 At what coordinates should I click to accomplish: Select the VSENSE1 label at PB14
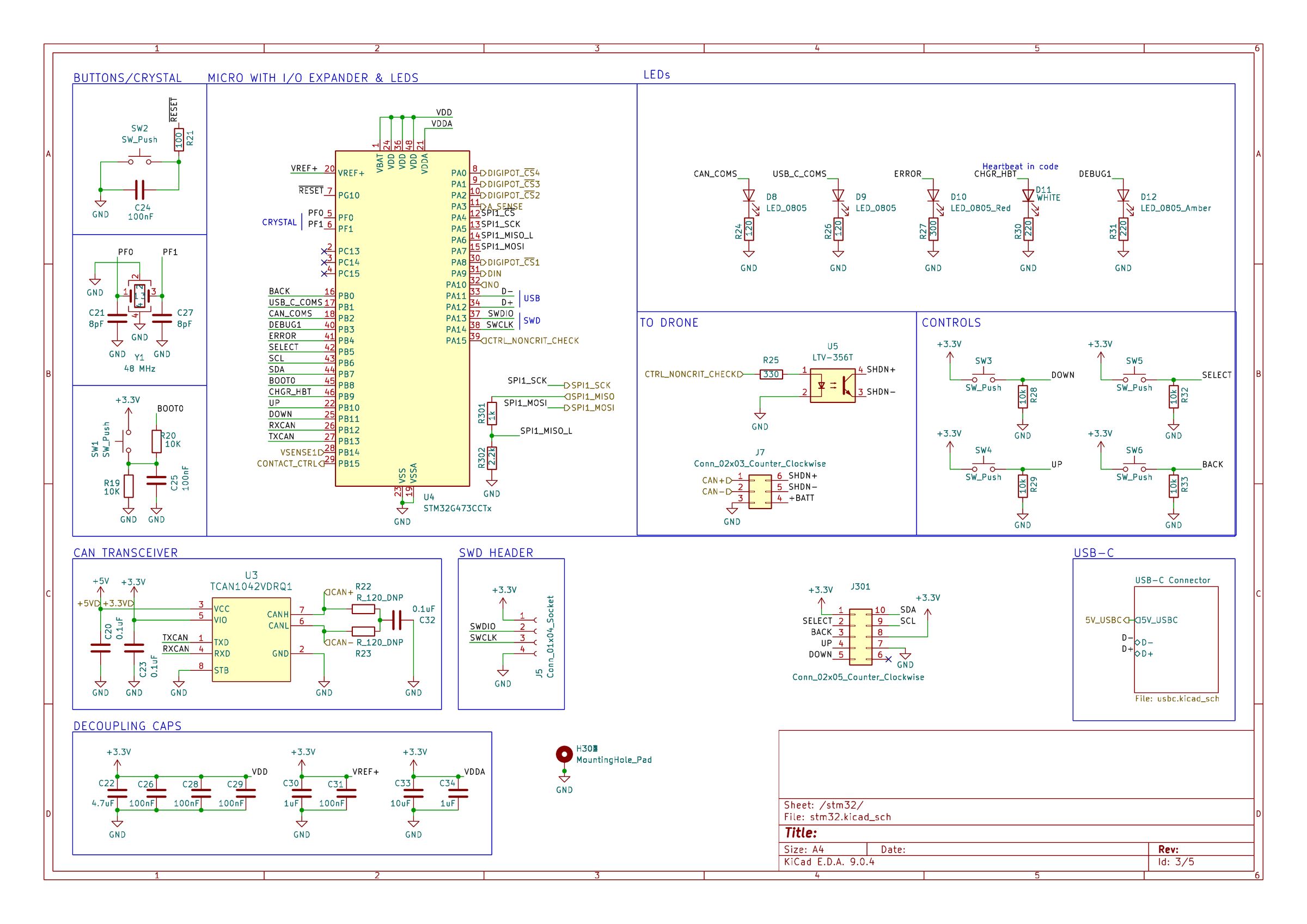302,452
